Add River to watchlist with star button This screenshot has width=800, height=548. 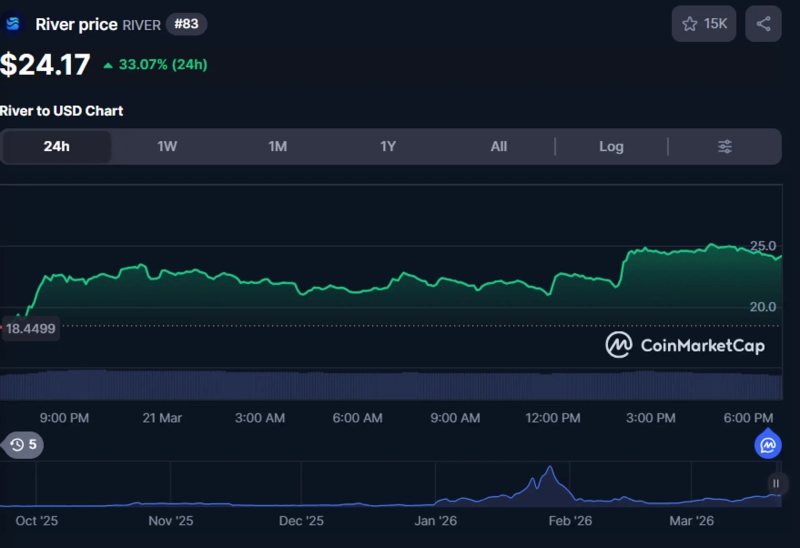pyautogui.click(x=704, y=24)
